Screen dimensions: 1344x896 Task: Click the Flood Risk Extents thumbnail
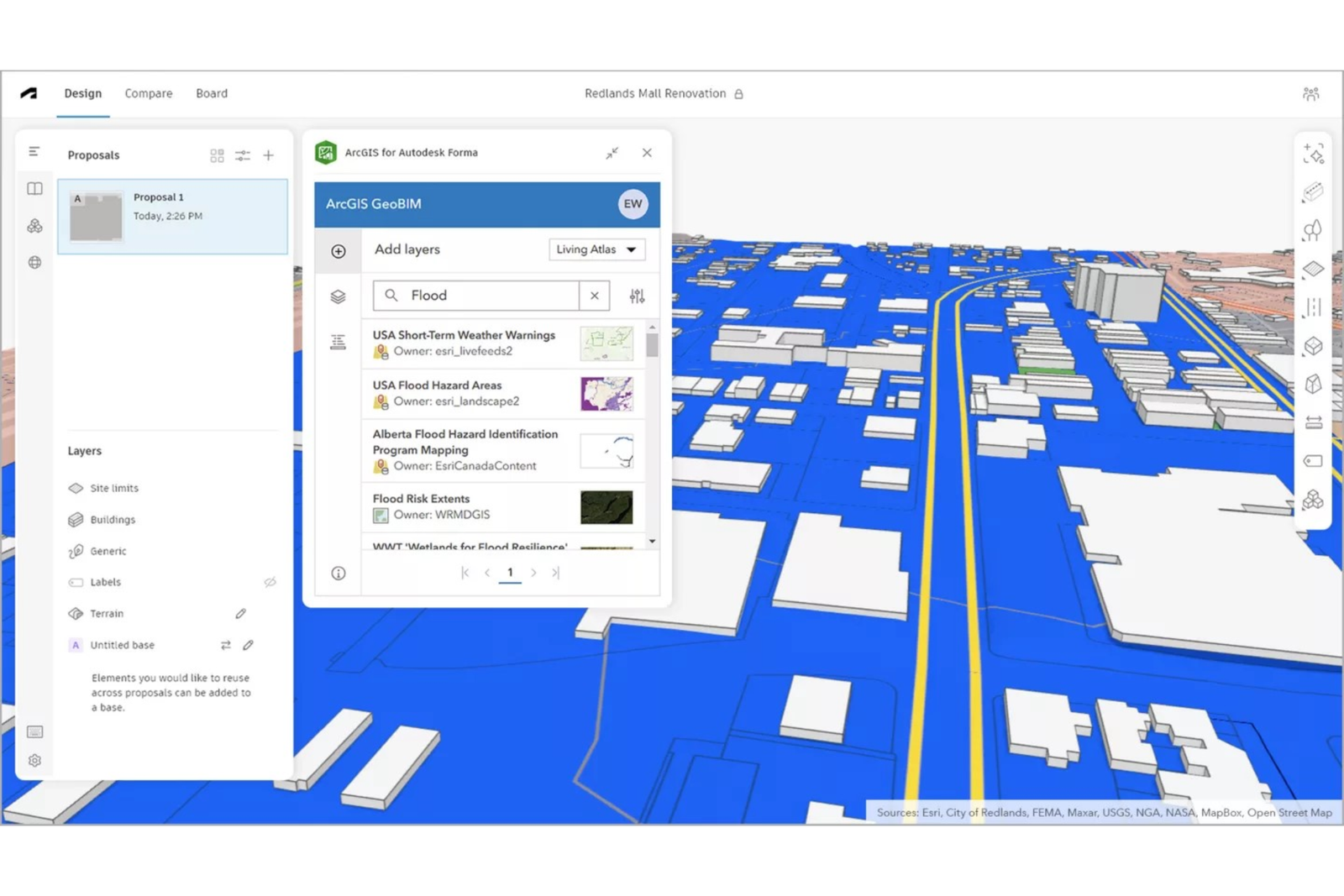pyautogui.click(x=606, y=507)
